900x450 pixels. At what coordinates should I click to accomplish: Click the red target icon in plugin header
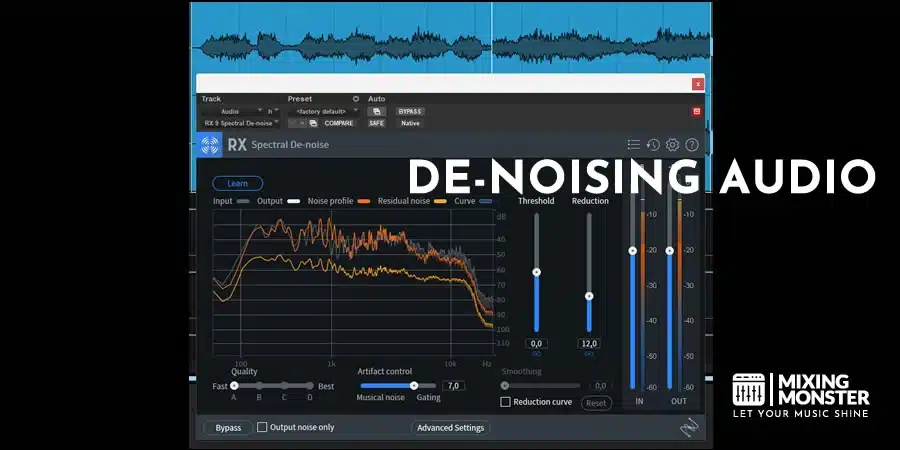pos(696,111)
